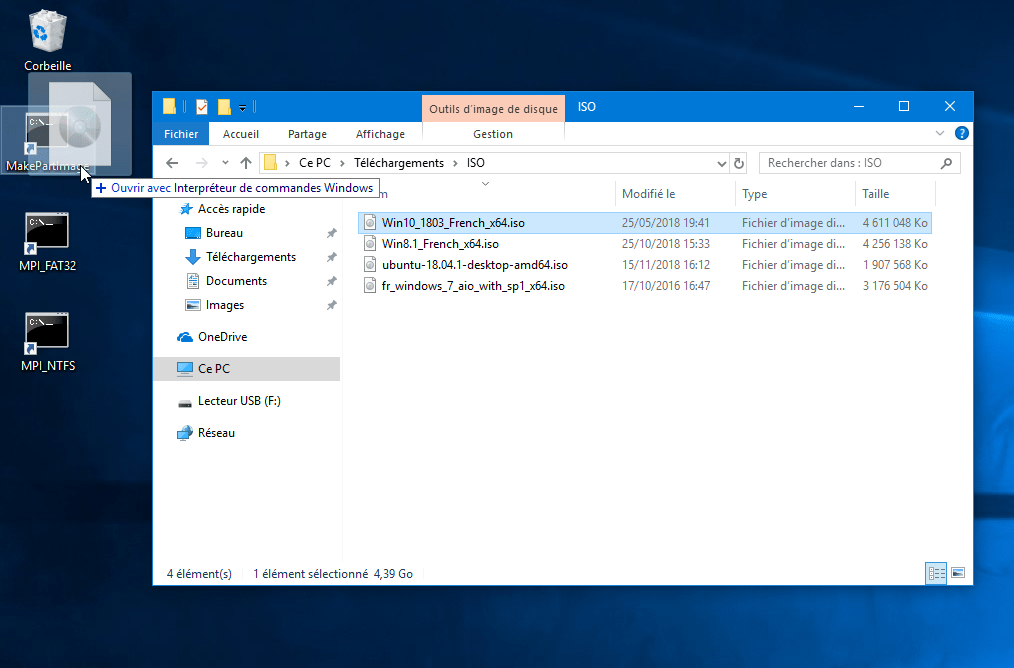The image size is (1014, 668).
Task: Go up one folder level arrow
Action: click(246, 163)
